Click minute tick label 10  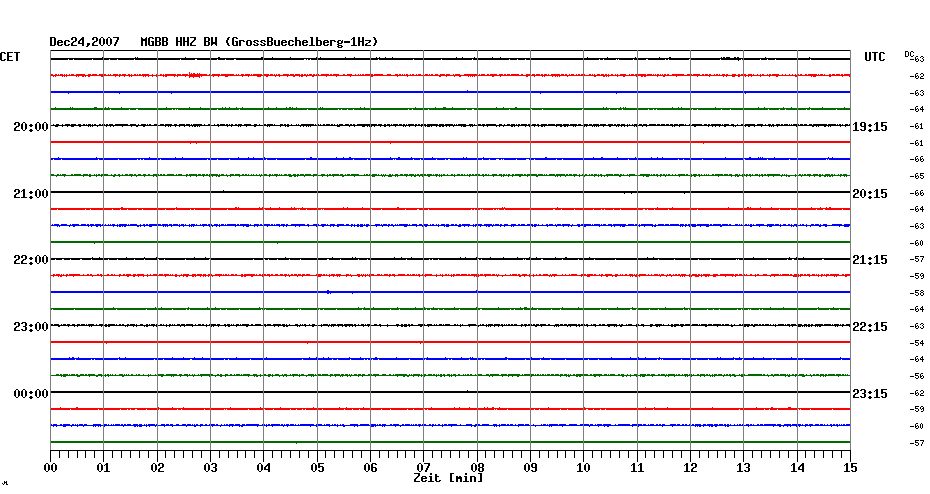[584, 468]
